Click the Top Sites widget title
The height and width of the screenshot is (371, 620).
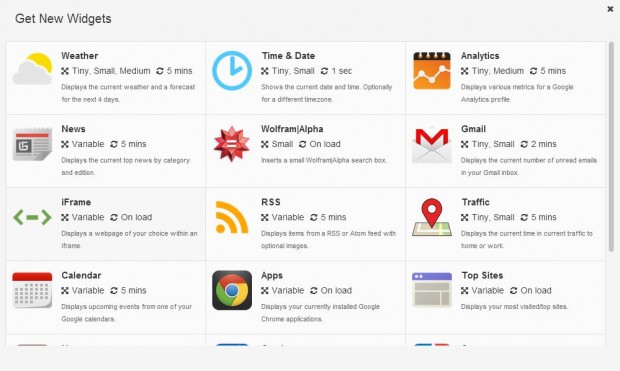pos(482,275)
